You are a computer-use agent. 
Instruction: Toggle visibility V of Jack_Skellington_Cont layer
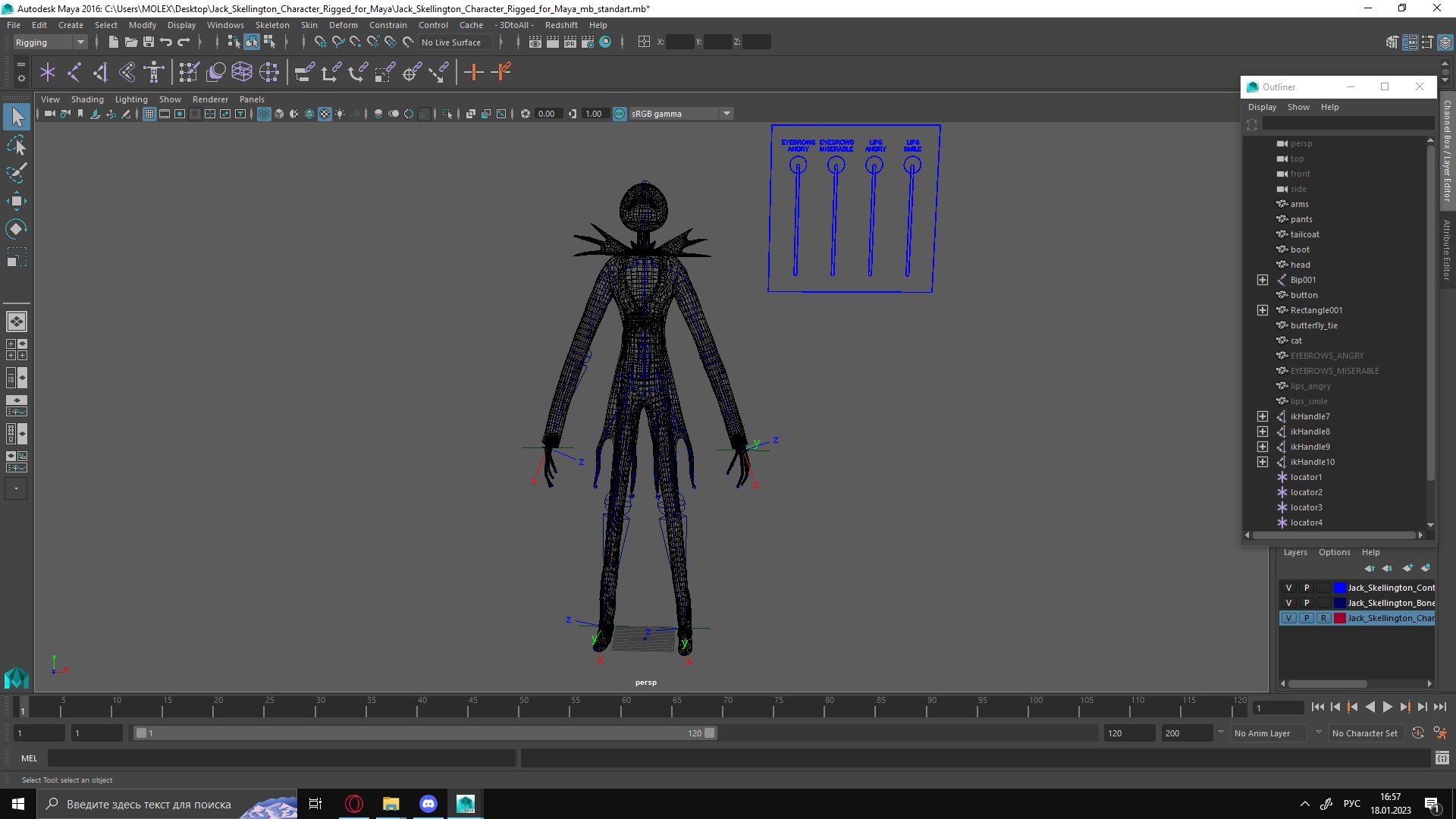[1288, 588]
